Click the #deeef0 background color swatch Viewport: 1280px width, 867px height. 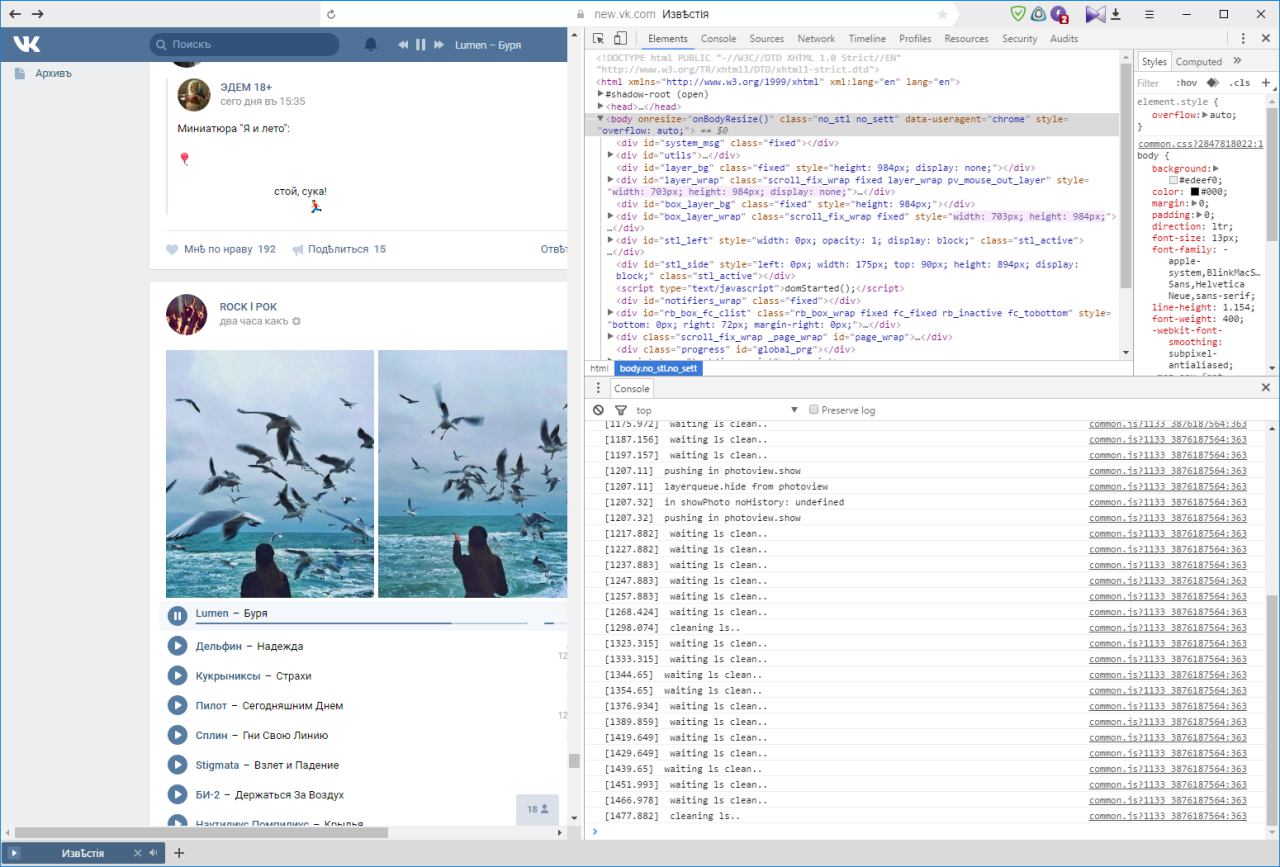(1173, 180)
